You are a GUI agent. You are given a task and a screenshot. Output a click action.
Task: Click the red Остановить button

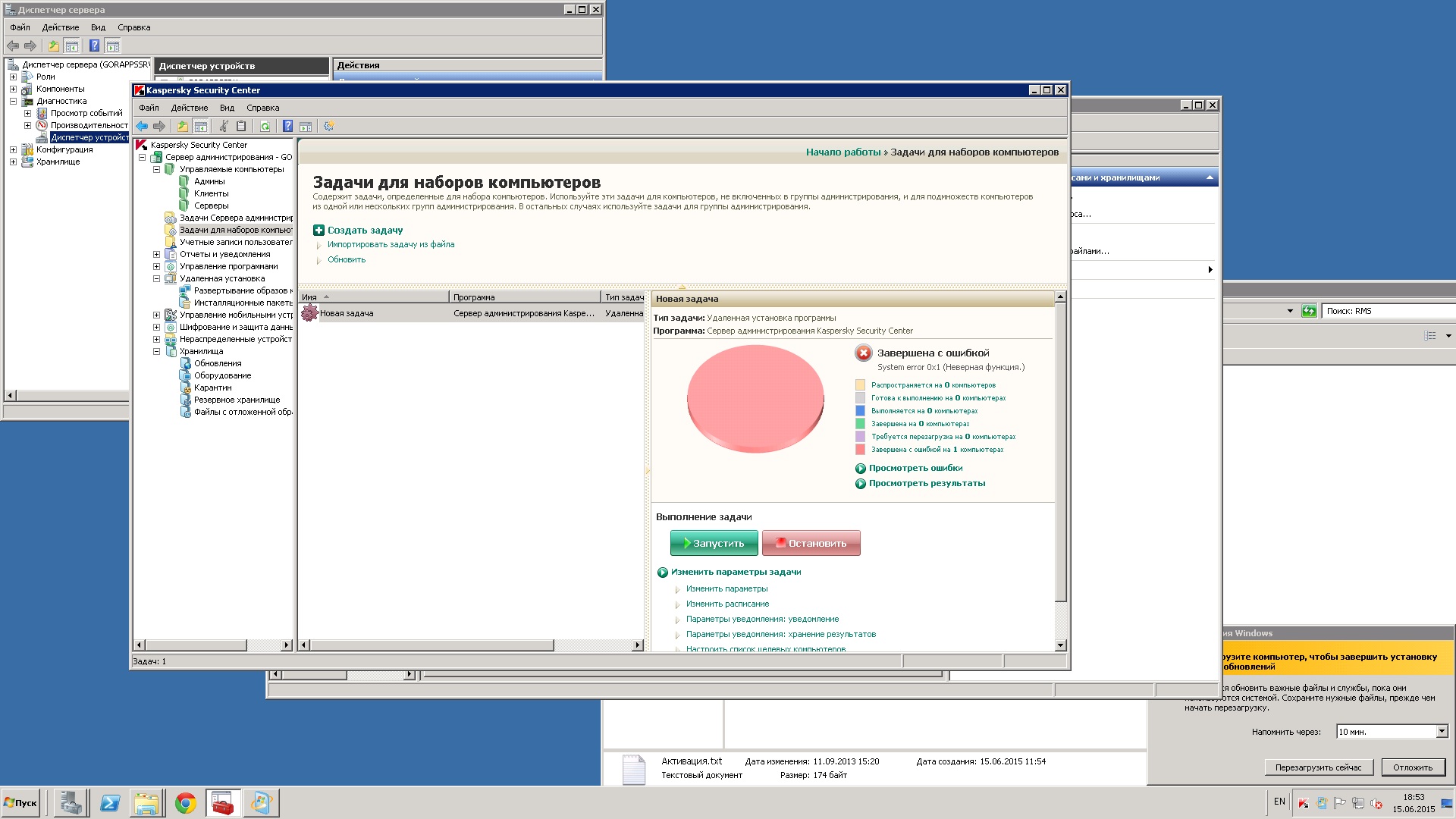(811, 543)
